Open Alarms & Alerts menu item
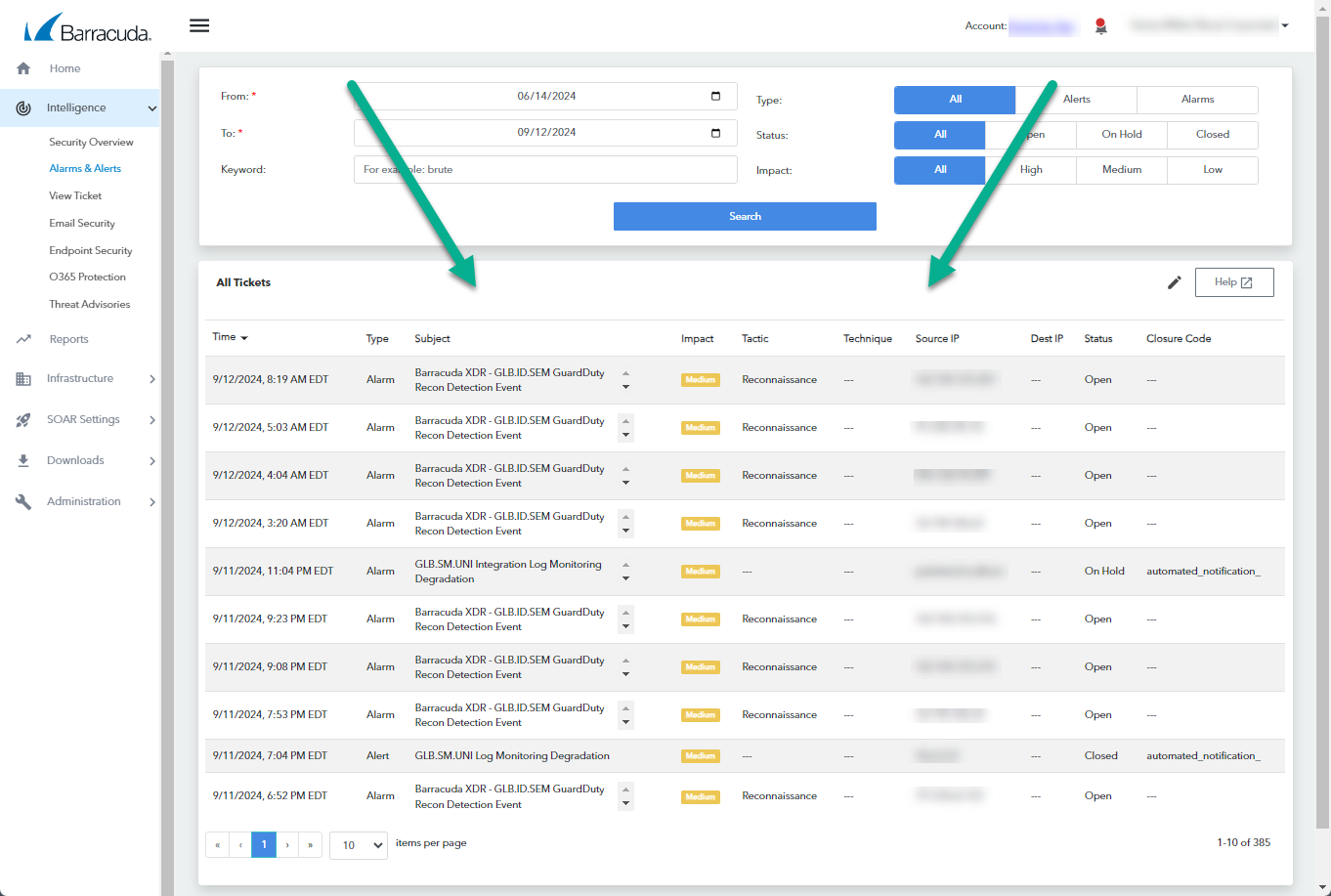 pos(85,169)
